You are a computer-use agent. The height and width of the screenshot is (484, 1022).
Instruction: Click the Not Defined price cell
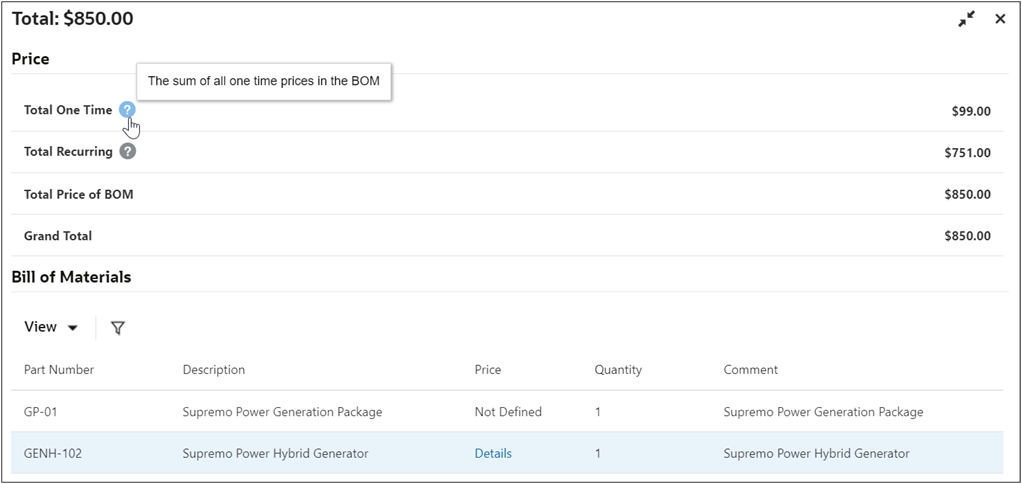click(508, 412)
